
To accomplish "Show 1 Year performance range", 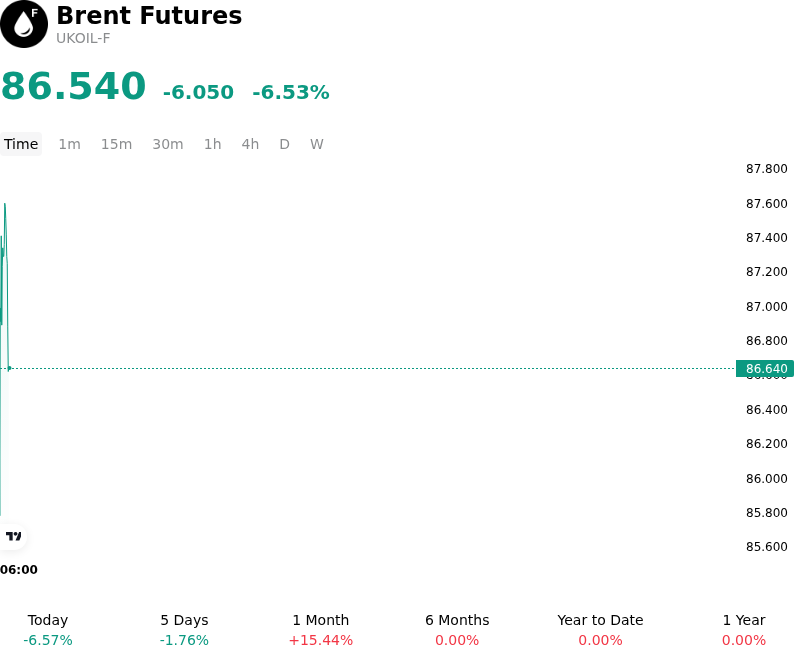I will [744, 630].
